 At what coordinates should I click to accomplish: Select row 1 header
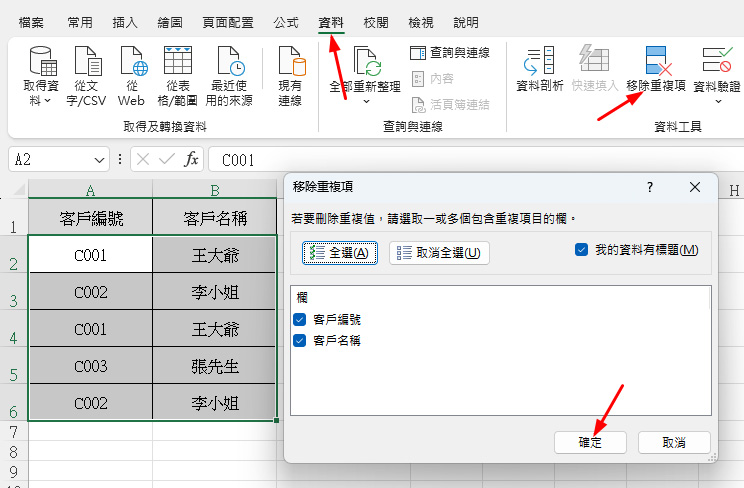14,216
